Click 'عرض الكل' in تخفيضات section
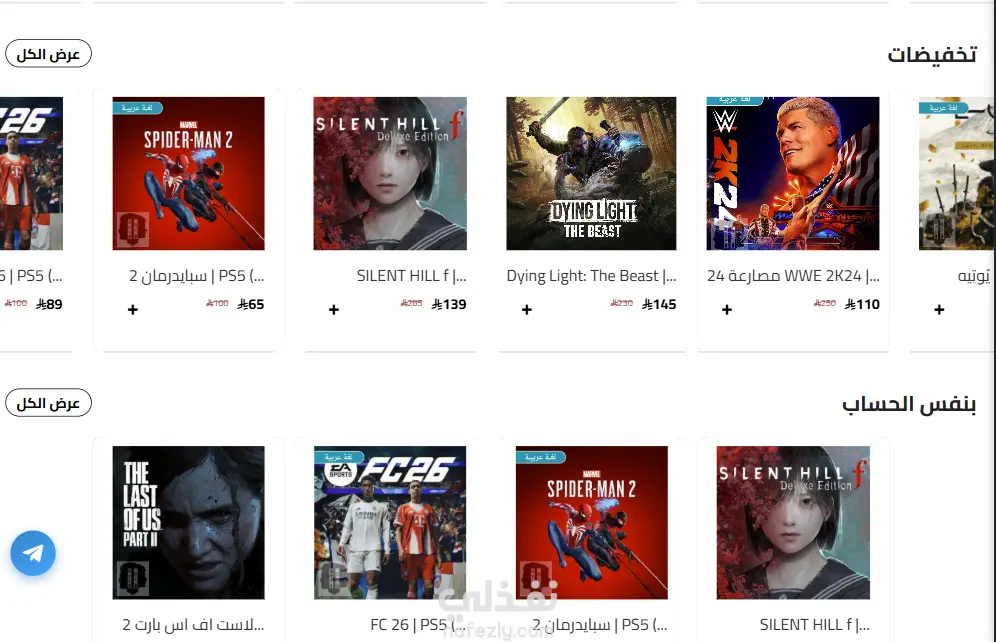The image size is (996, 642). (x=48, y=54)
